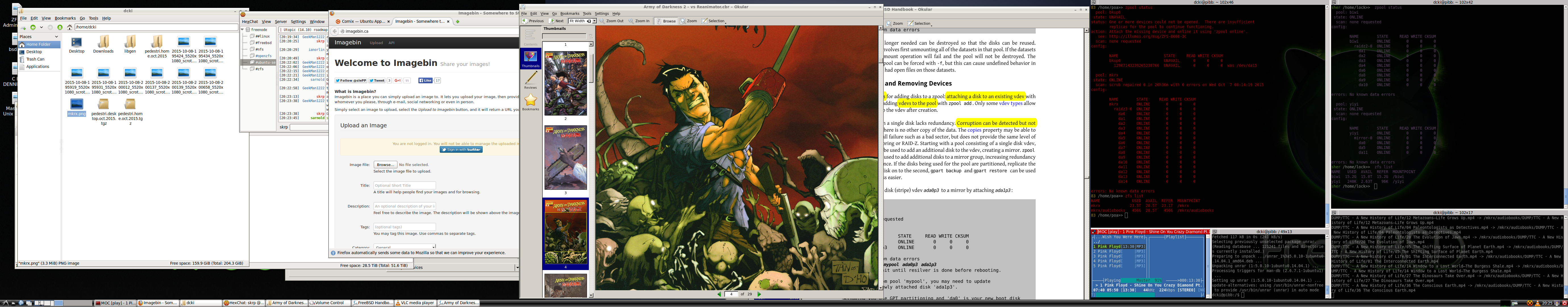
Task: Open the Bookmarks menu in the file manager
Action: (65, 18)
